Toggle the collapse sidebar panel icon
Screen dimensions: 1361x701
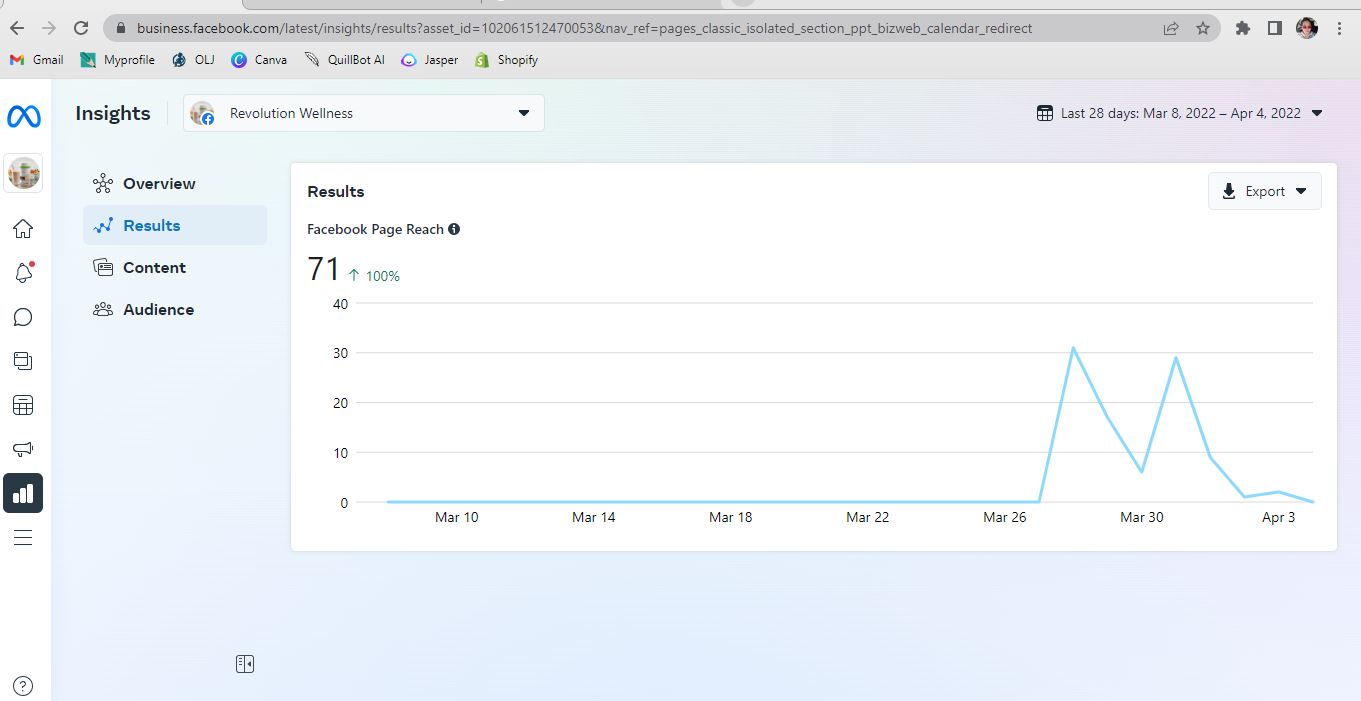point(245,664)
